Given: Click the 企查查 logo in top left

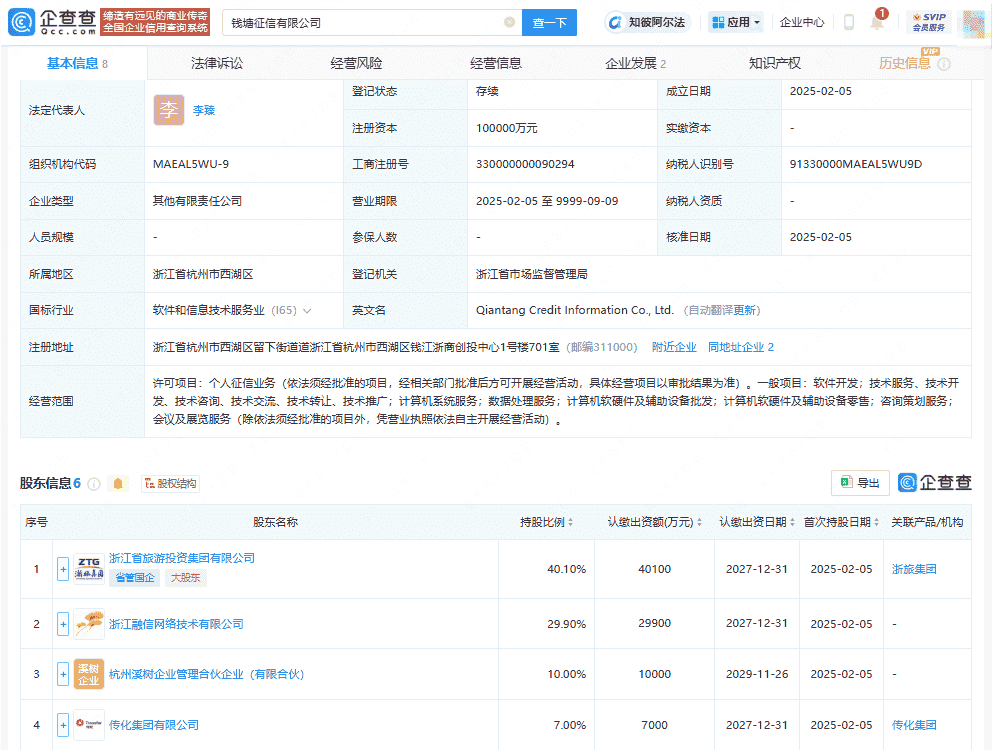Looking at the screenshot, I should tap(49, 22).
